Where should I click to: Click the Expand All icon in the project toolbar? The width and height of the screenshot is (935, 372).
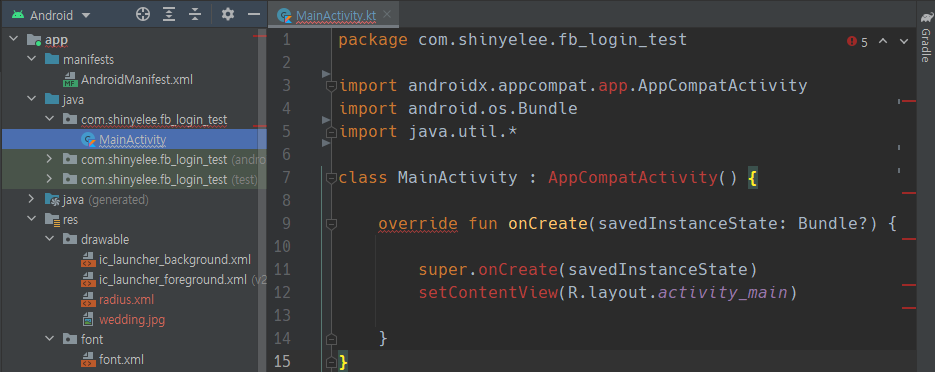point(169,15)
